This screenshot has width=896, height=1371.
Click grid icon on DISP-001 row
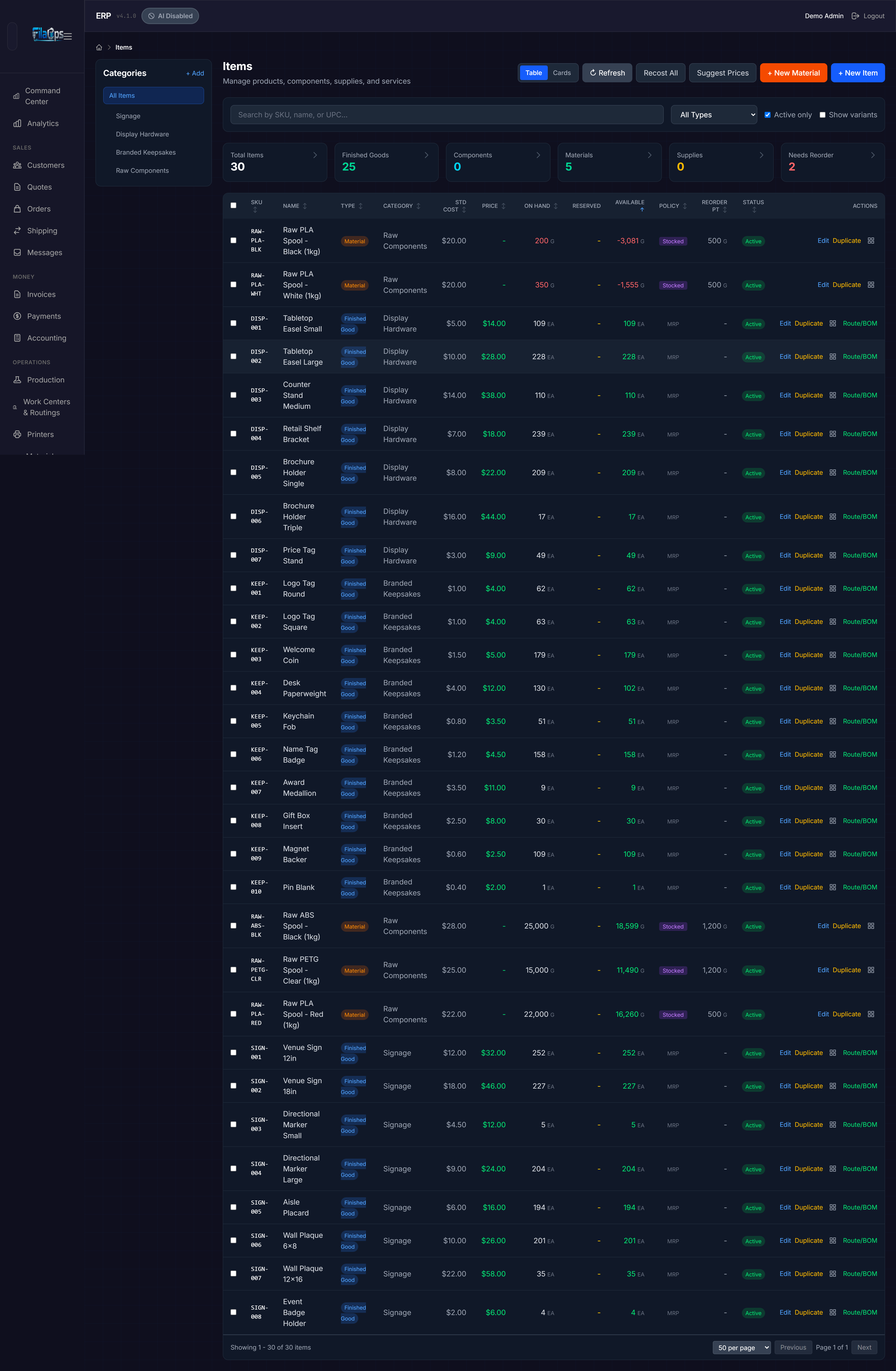pyautogui.click(x=833, y=324)
